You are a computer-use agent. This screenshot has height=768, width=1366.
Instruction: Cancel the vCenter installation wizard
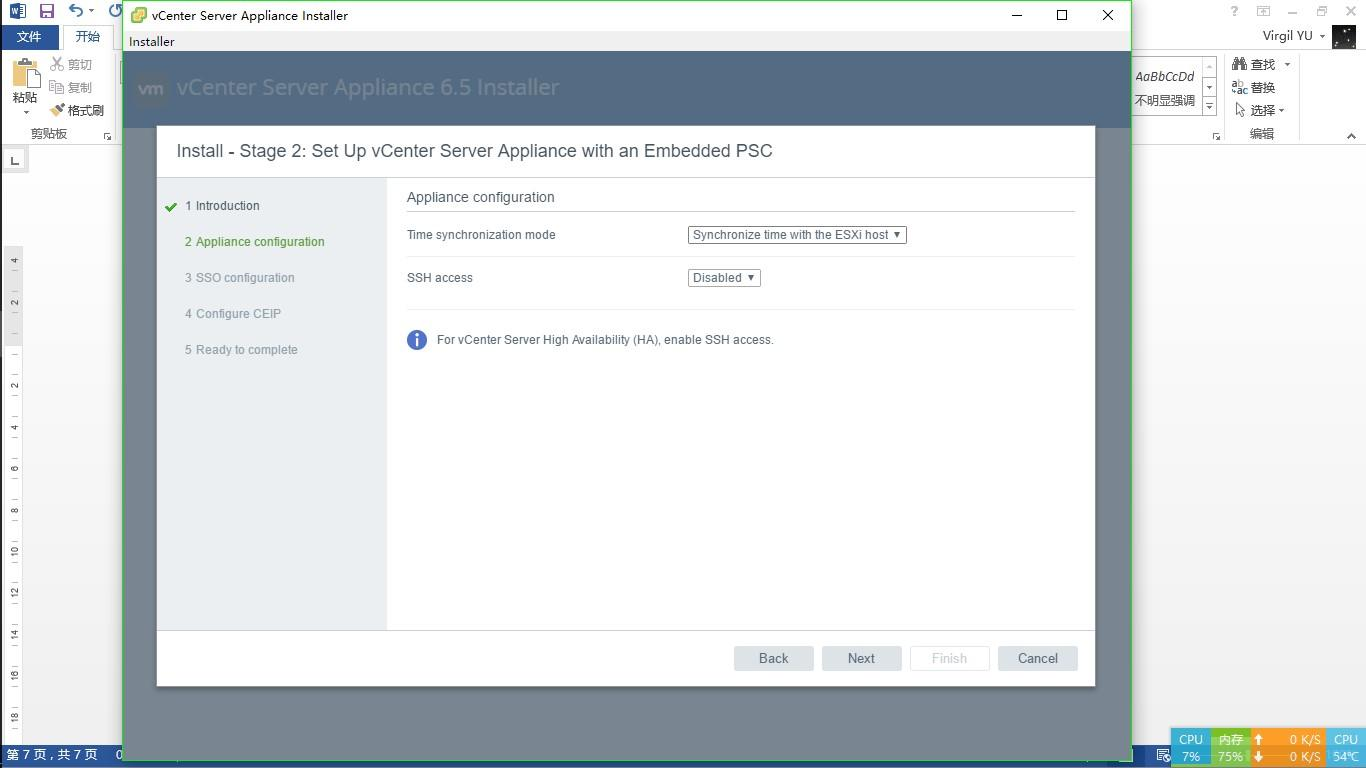tap(1037, 658)
